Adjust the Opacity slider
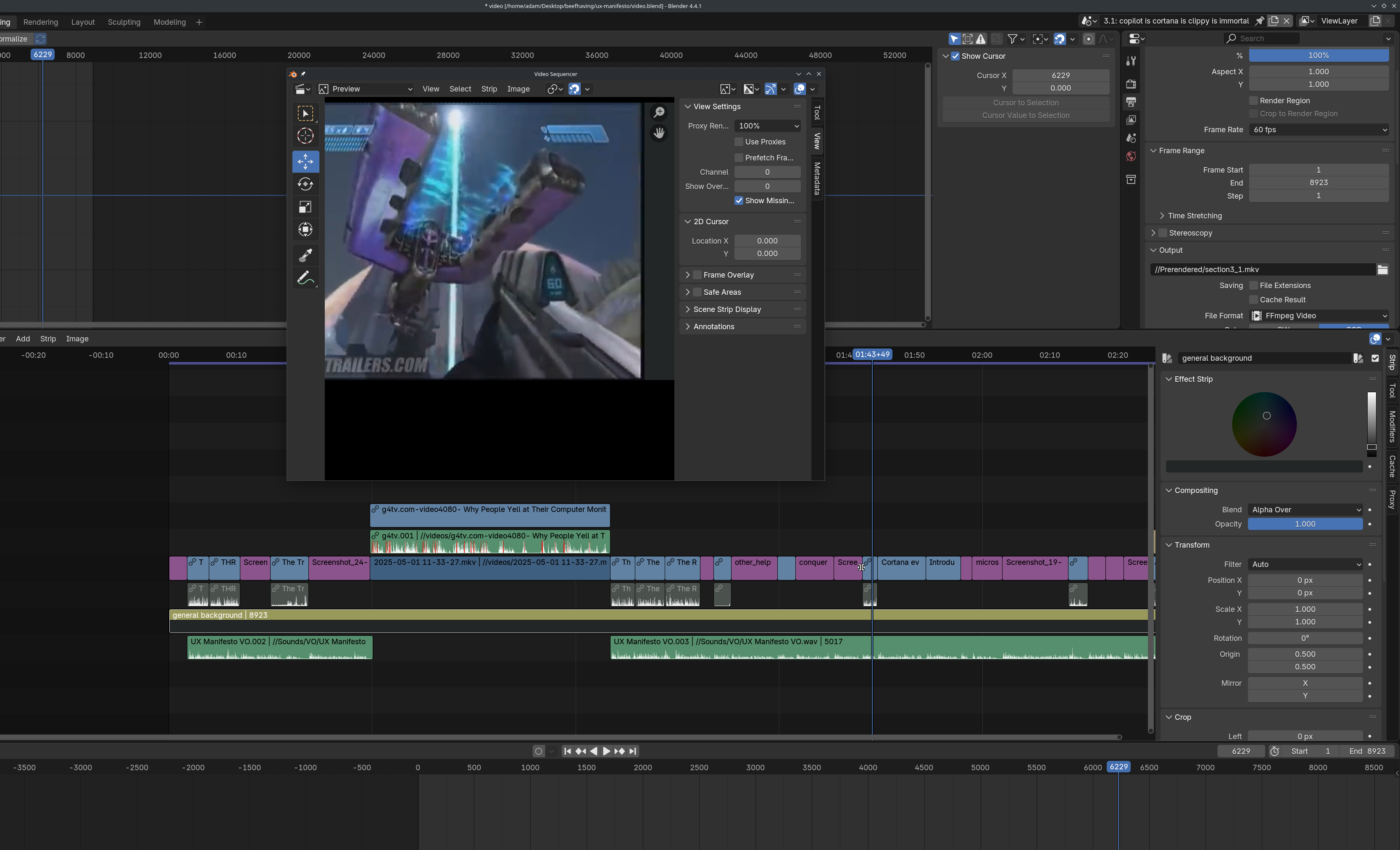Image resolution: width=1400 pixels, height=850 pixels. 1305,524
